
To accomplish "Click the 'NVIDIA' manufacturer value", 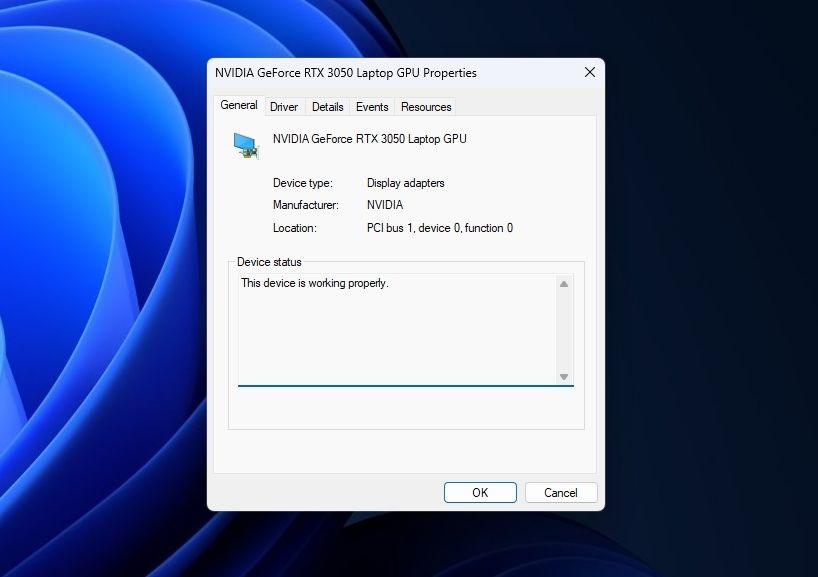I will pos(385,205).
